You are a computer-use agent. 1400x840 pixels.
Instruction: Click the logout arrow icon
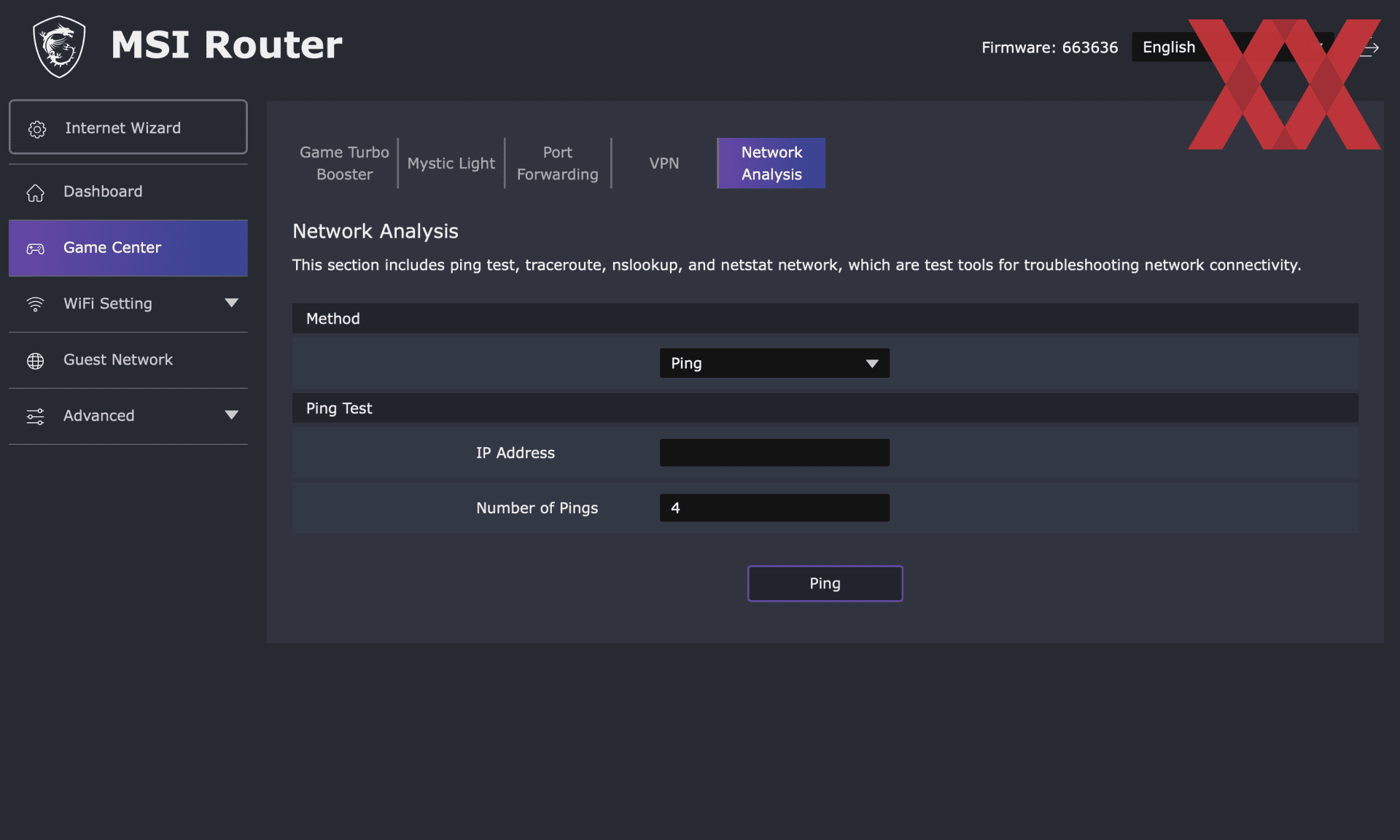point(1371,47)
